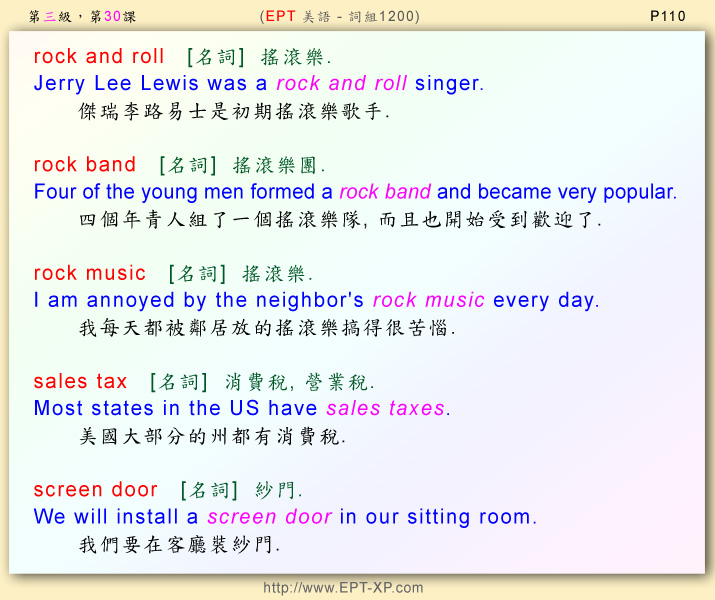Click pink 'rock band' in the example sentence

coord(385,192)
